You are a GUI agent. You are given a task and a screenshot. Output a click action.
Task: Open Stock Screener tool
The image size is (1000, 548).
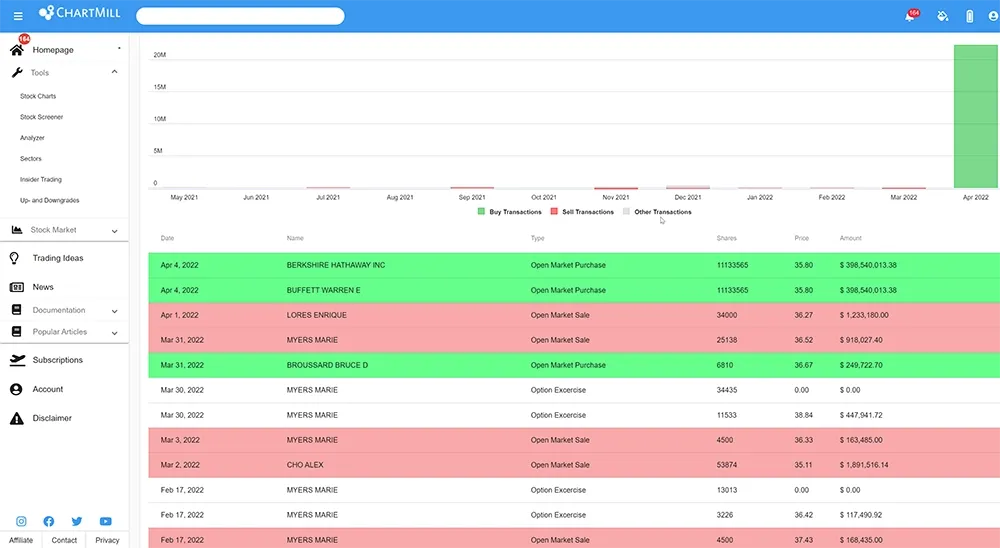[41, 117]
